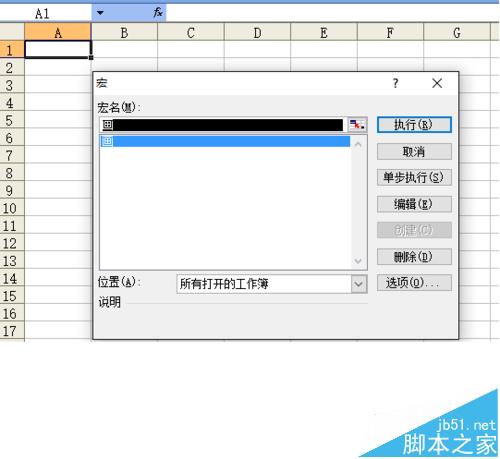The height and width of the screenshot is (459, 500).
Task: Click the 执行(R) run button
Action: [x=414, y=125]
